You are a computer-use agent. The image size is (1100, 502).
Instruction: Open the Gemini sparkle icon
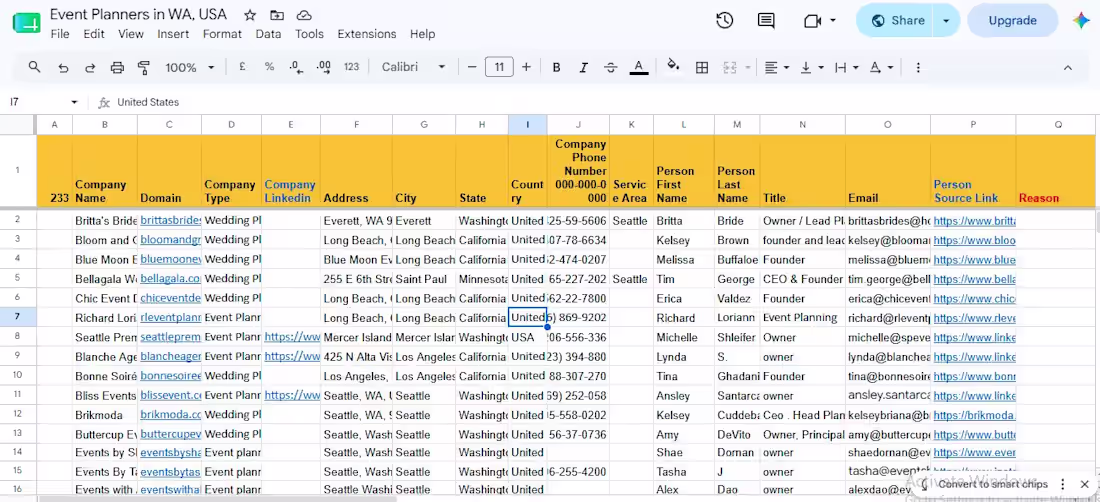(x=1081, y=20)
